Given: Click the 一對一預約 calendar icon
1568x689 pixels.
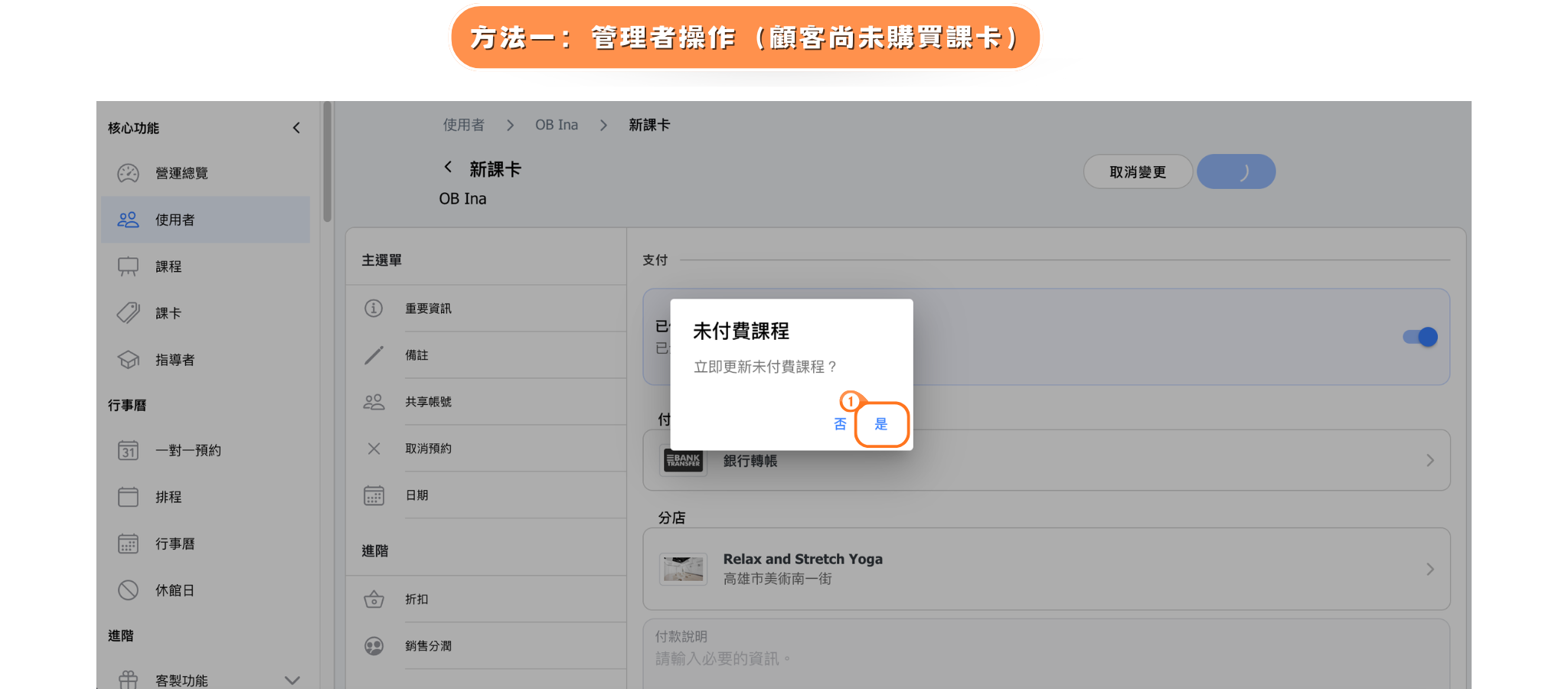Looking at the screenshot, I should (128, 450).
